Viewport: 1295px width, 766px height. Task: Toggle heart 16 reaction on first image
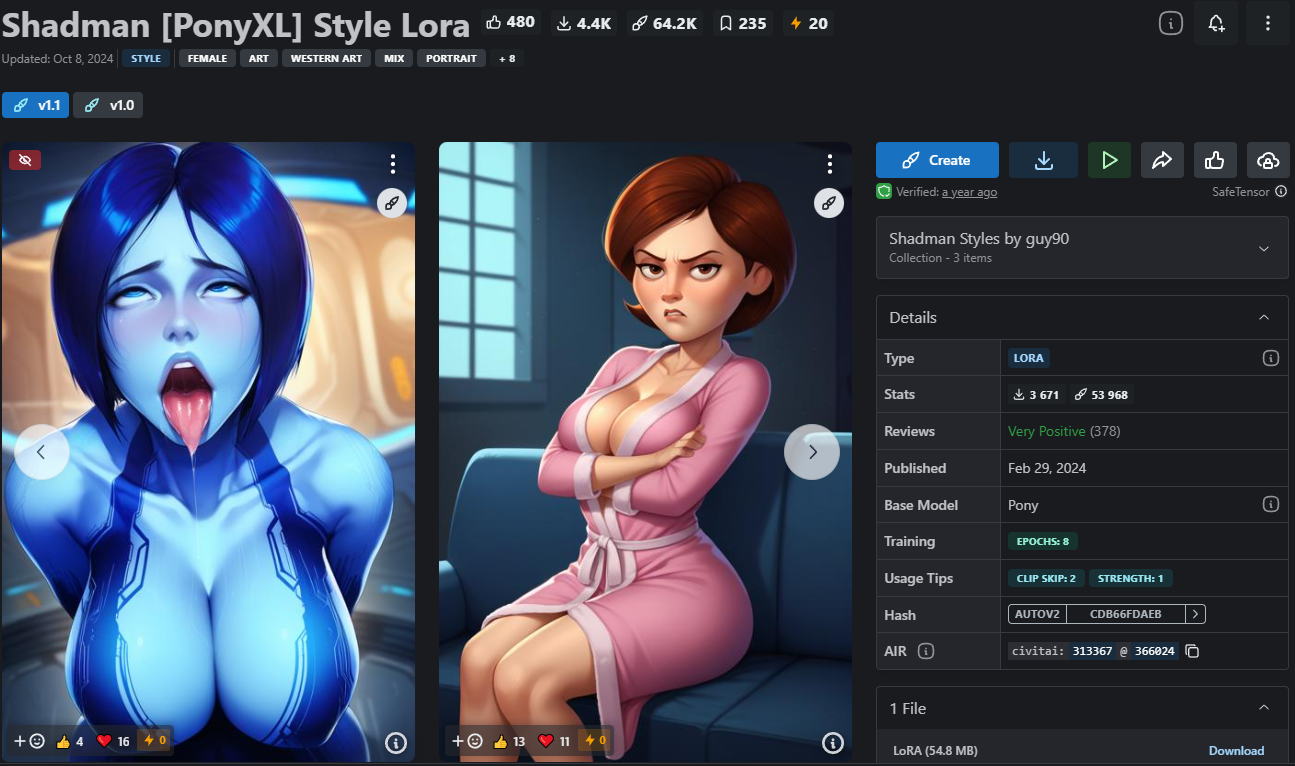113,741
